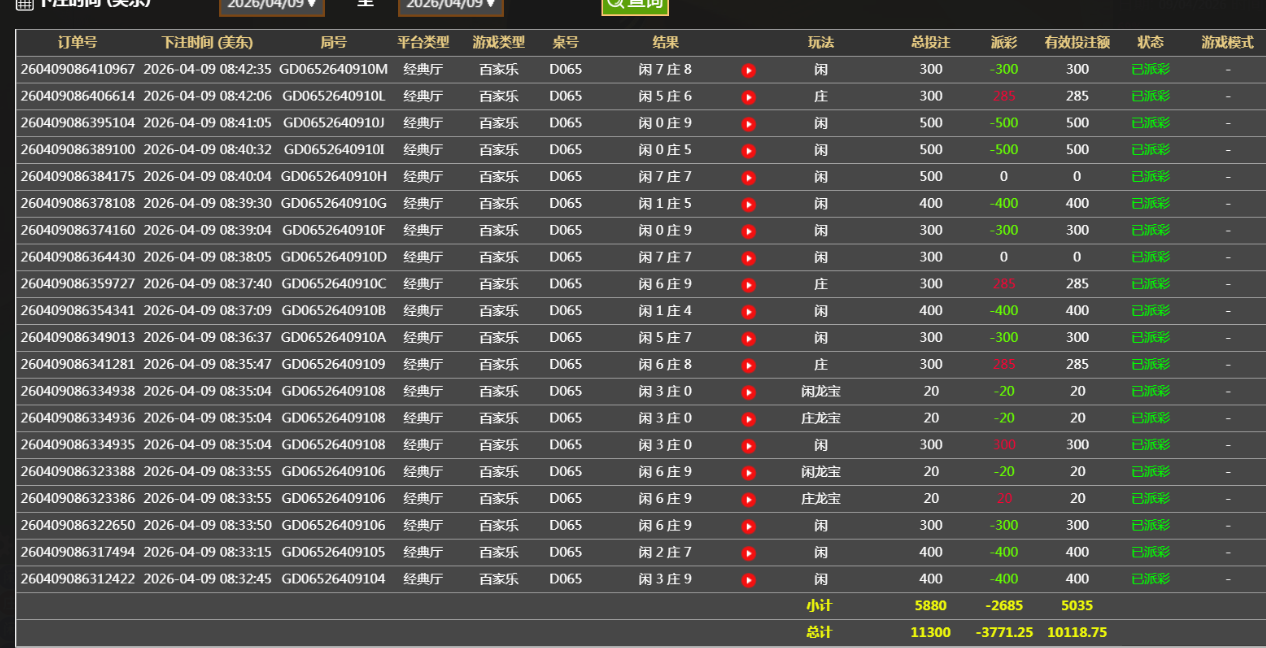Play replay for round GD06526409104
Screen dimensions: 1266x648
748,580
